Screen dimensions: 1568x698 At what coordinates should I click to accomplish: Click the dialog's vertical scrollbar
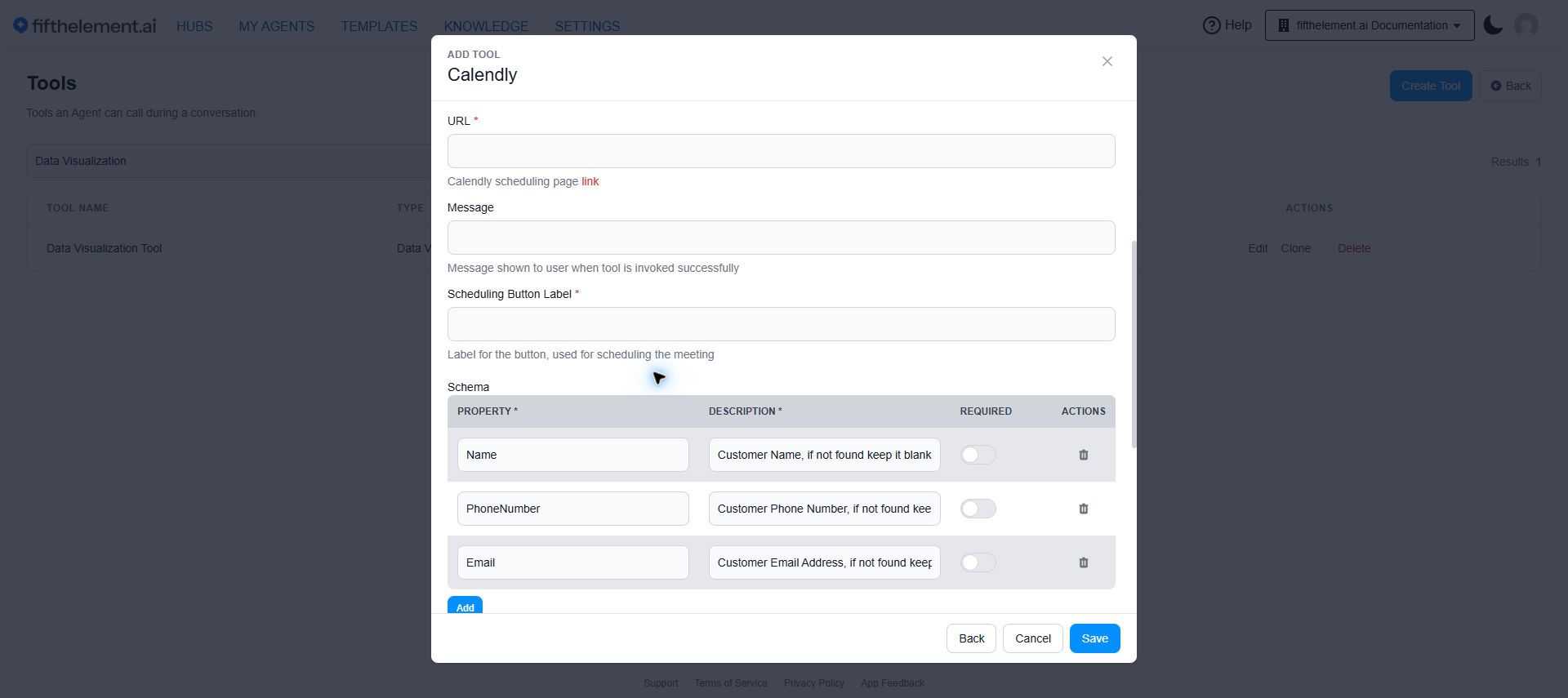[1133, 344]
